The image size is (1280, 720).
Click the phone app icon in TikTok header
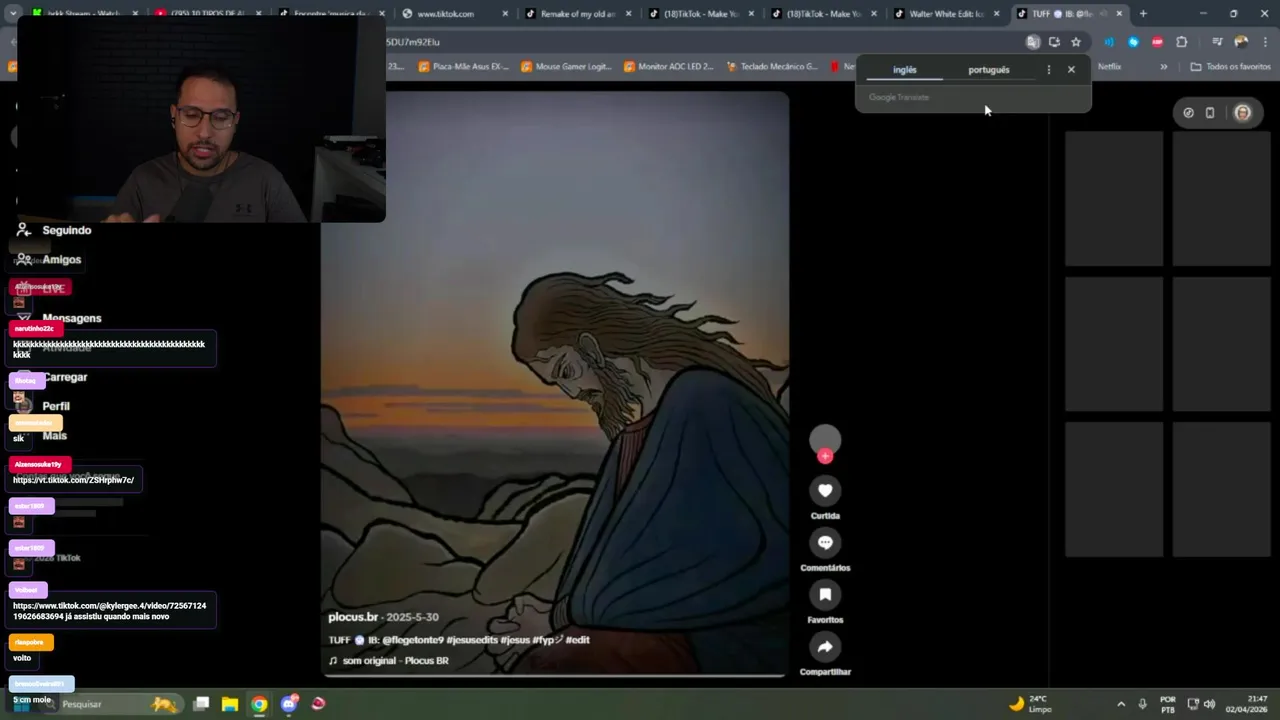tap(1210, 113)
